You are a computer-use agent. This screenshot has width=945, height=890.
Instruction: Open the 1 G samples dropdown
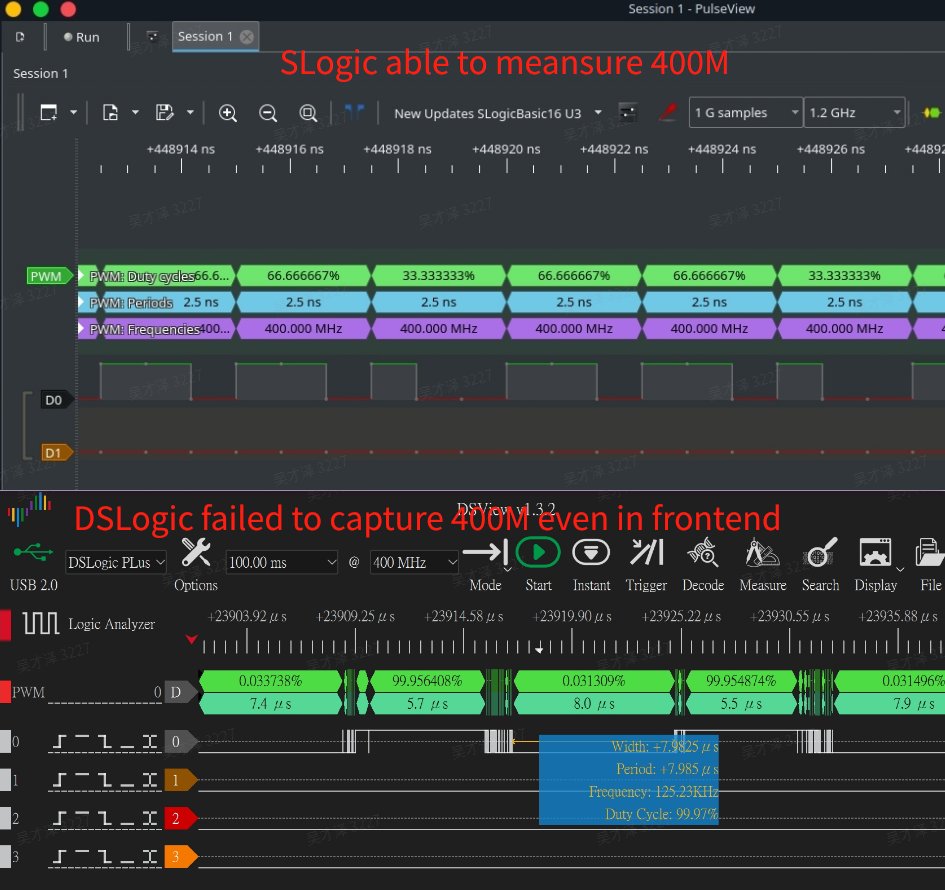pyautogui.click(x=746, y=113)
